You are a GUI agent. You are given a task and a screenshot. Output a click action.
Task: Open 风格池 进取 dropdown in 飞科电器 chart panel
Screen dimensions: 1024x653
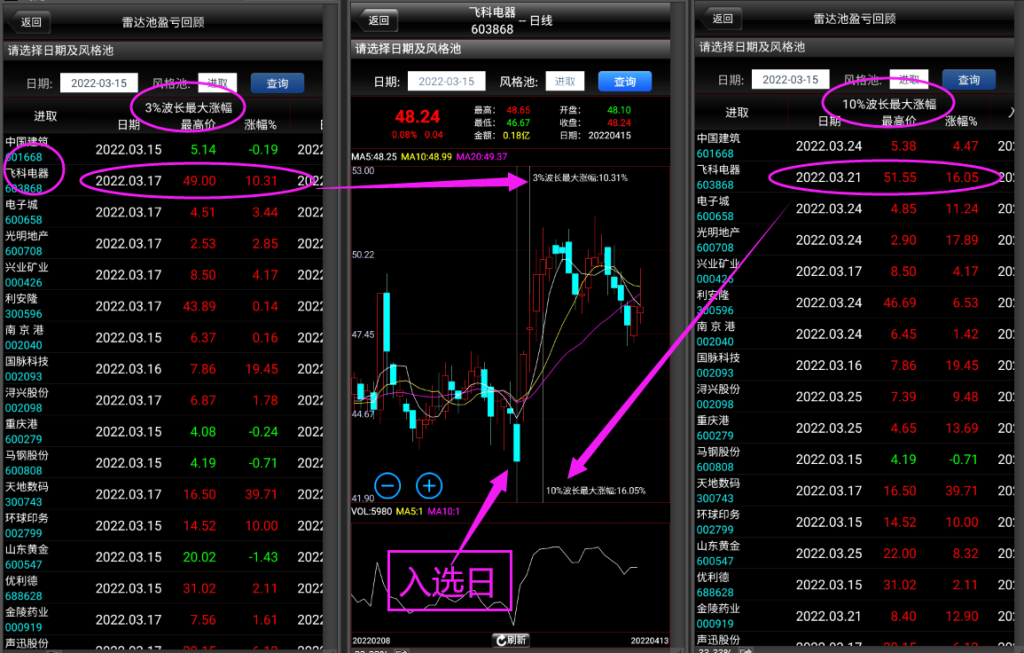tap(566, 82)
